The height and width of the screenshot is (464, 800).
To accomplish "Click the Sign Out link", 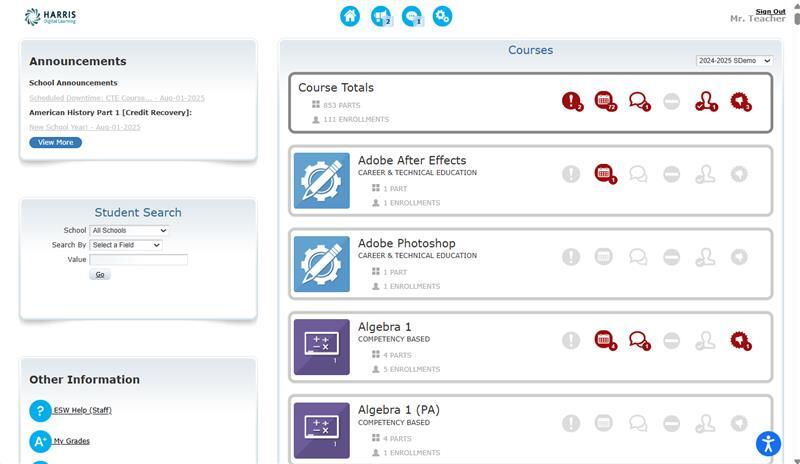I will 770,11.
